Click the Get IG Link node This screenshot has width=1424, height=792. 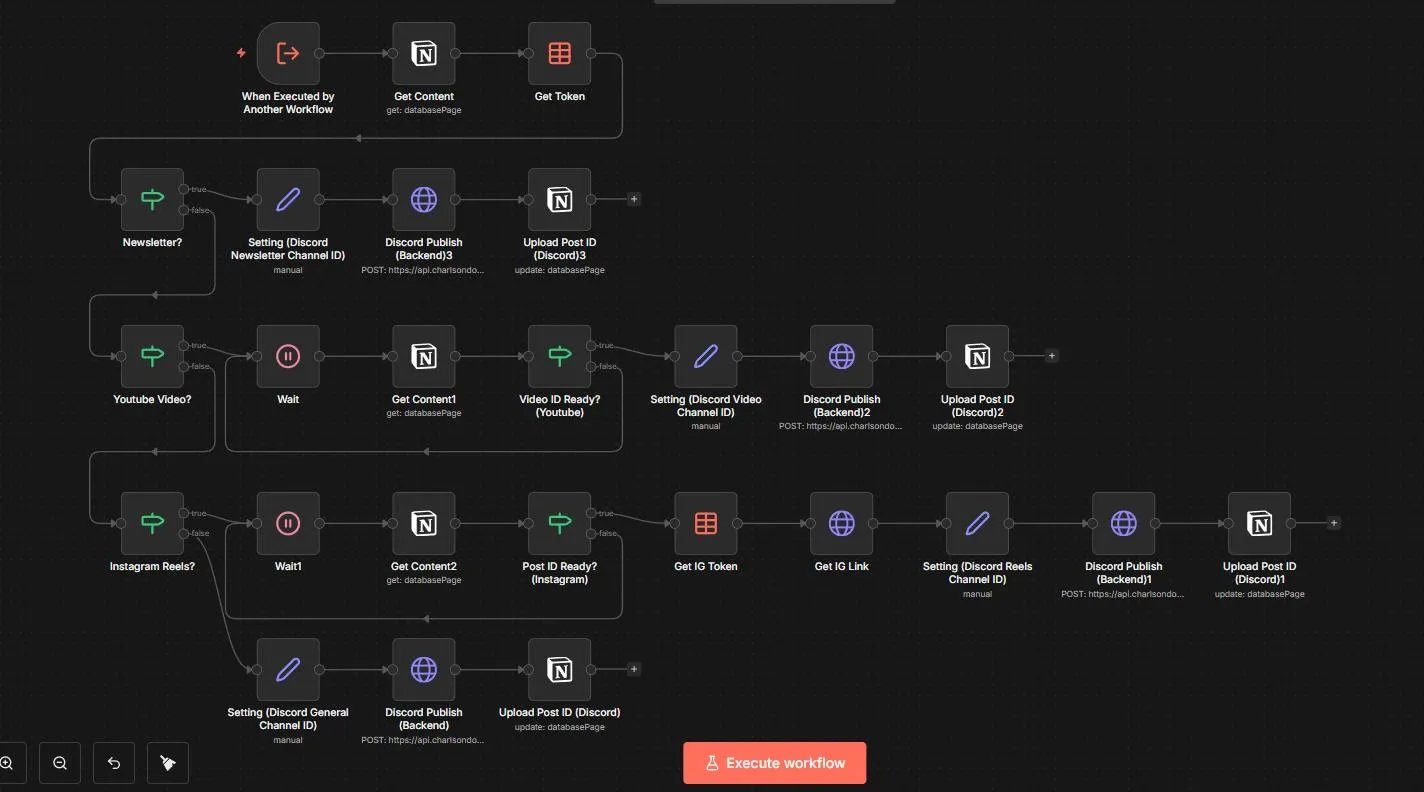pyautogui.click(x=841, y=522)
